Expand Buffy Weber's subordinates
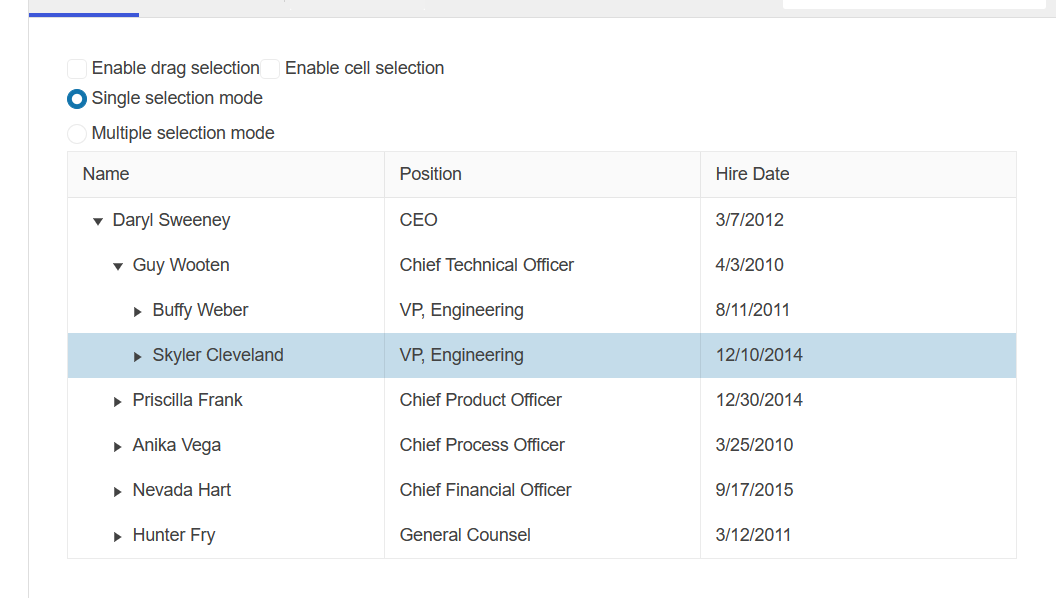This screenshot has width=1056, height=598. point(138,311)
